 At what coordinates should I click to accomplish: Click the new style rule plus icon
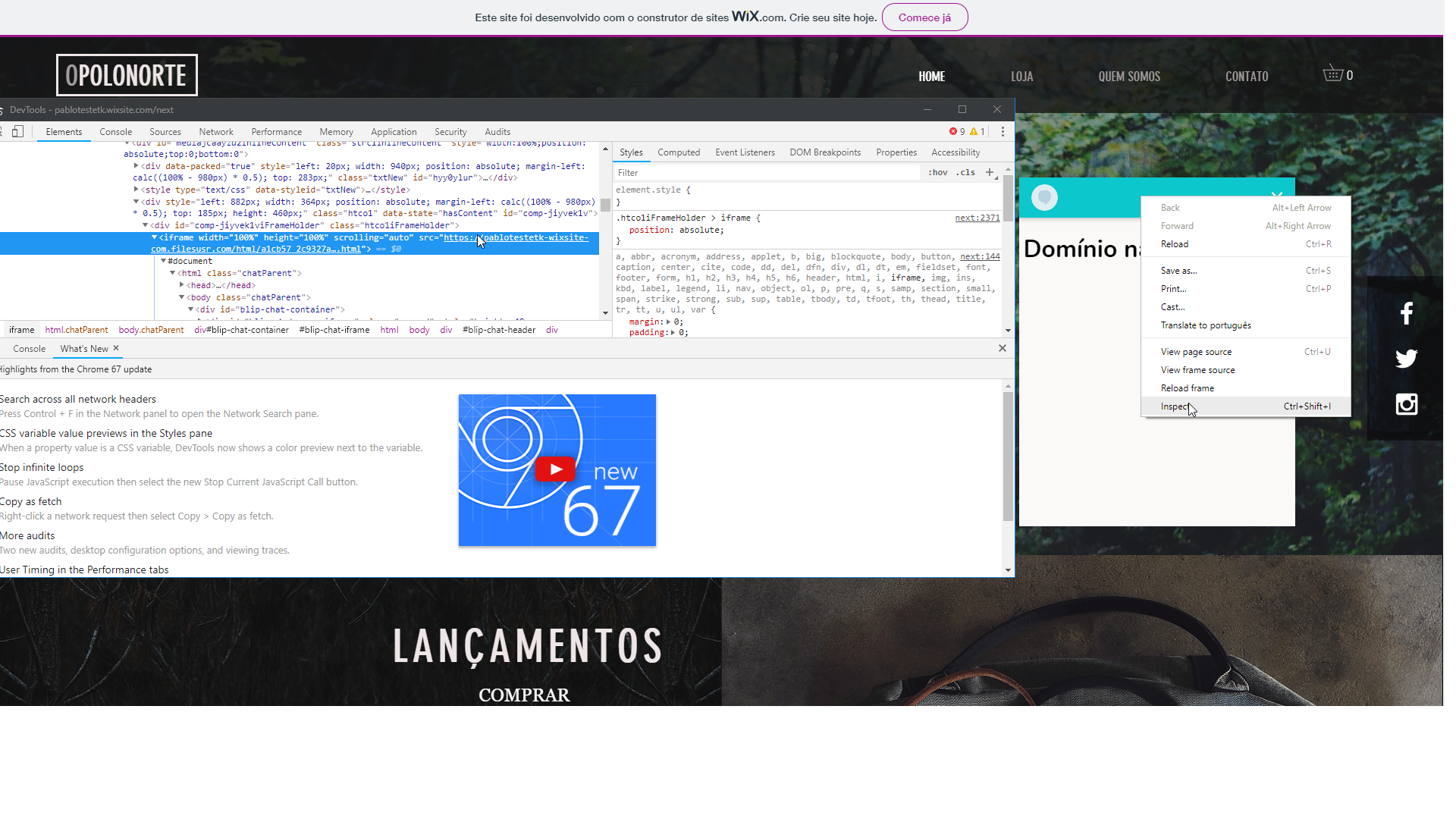tap(990, 172)
